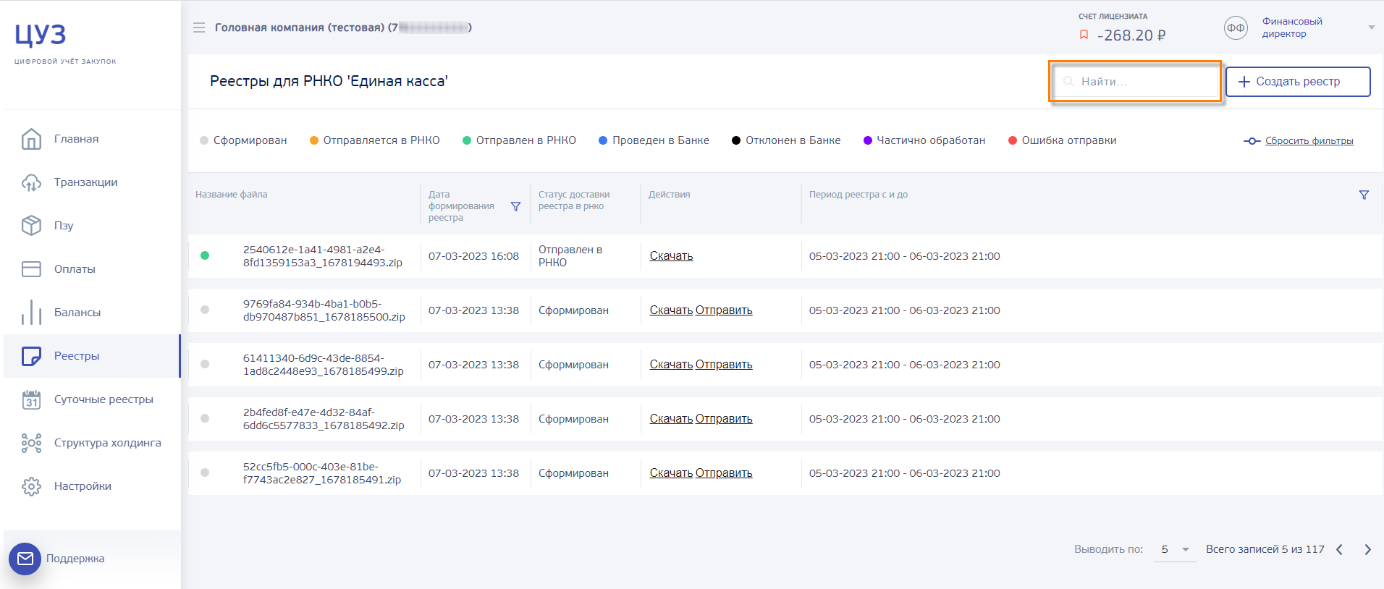The width and height of the screenshot is (1384, 589).
Task: Click the Оплаты card icon
Action: coord(31,269)
